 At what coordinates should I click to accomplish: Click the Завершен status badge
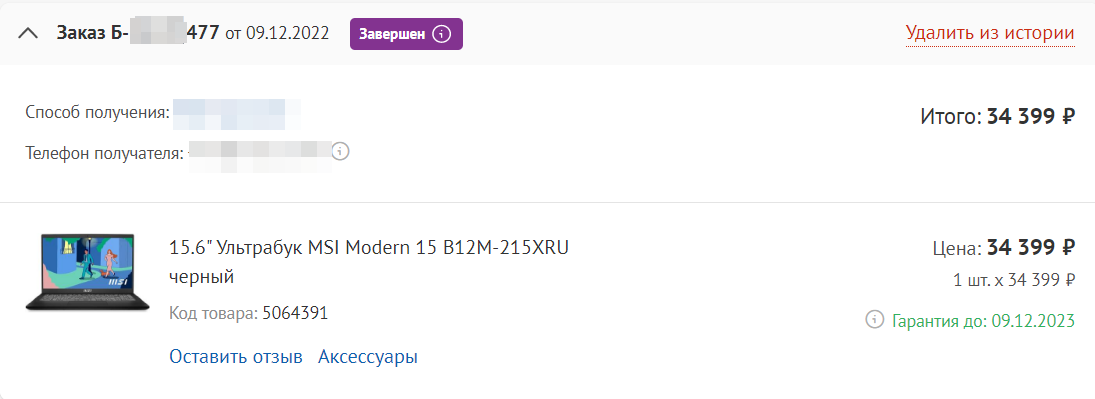[x=406, y=34]
